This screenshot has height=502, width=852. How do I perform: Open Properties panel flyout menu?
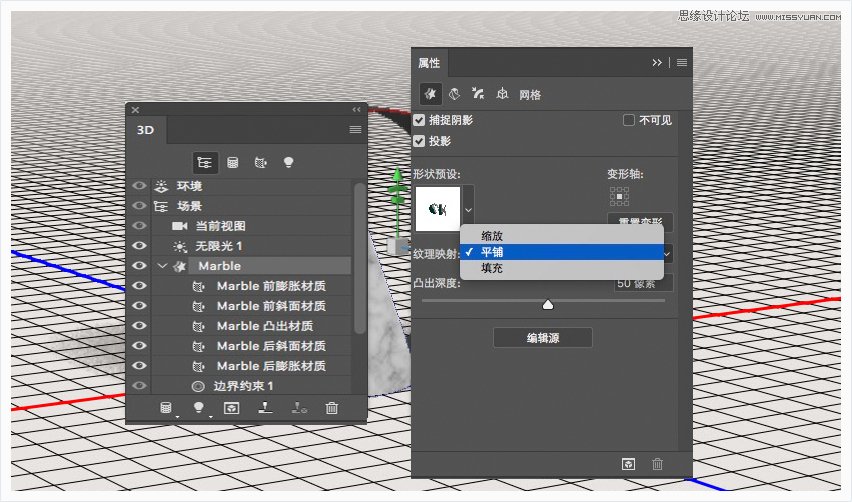click(682, 63)
